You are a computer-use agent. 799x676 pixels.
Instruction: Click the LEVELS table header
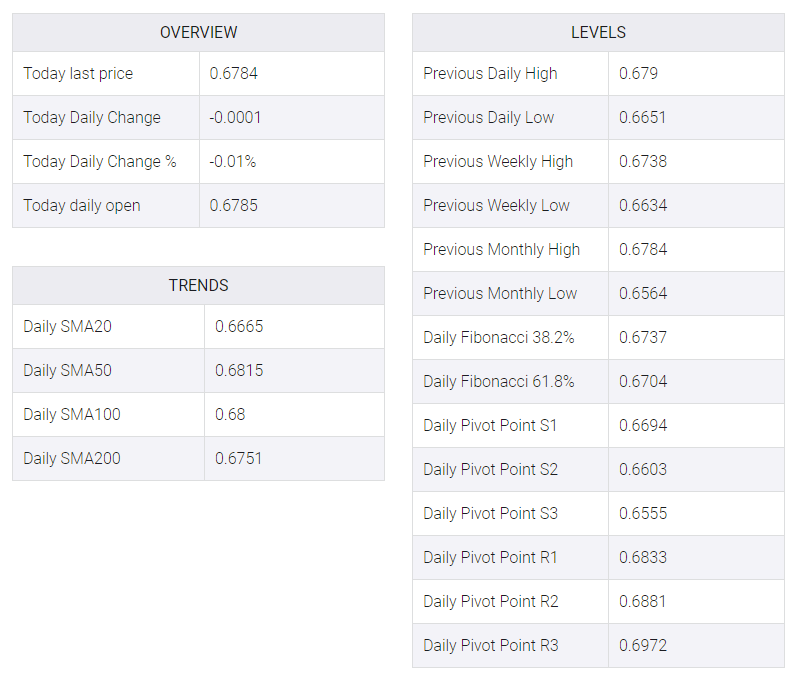click(x=598, y=32)
